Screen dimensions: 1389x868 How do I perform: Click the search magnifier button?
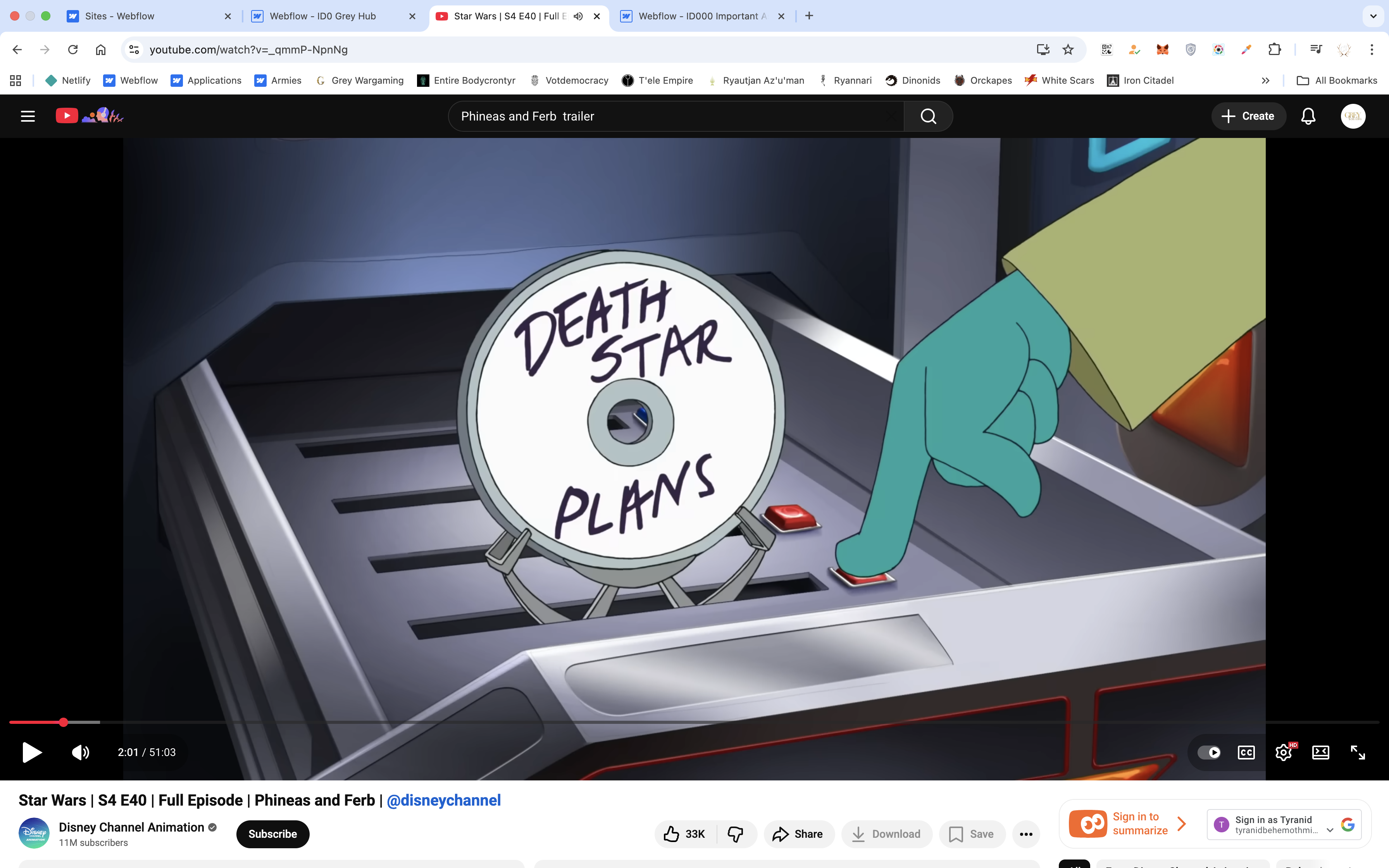click(928, 116)
